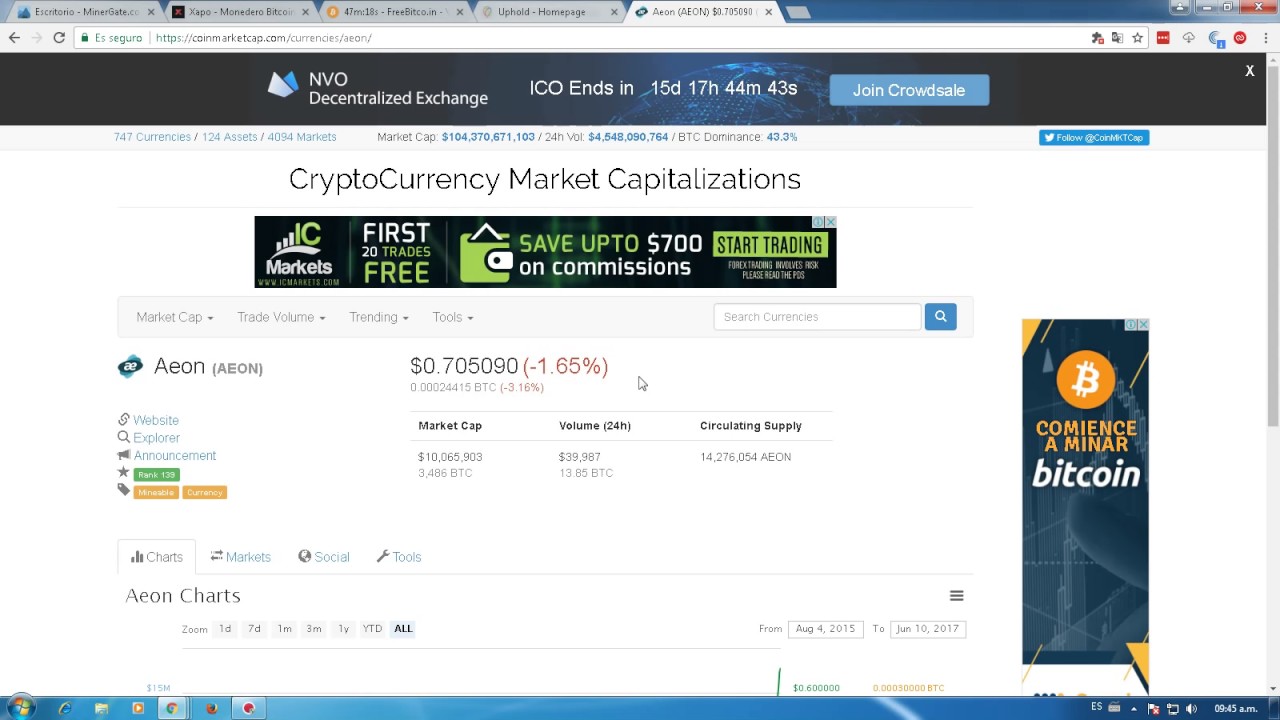Switch to the FreeBitco.in tab
The width and height of the screenshot is (1280, 720).
pyautogui.click(x=396, y=12)
